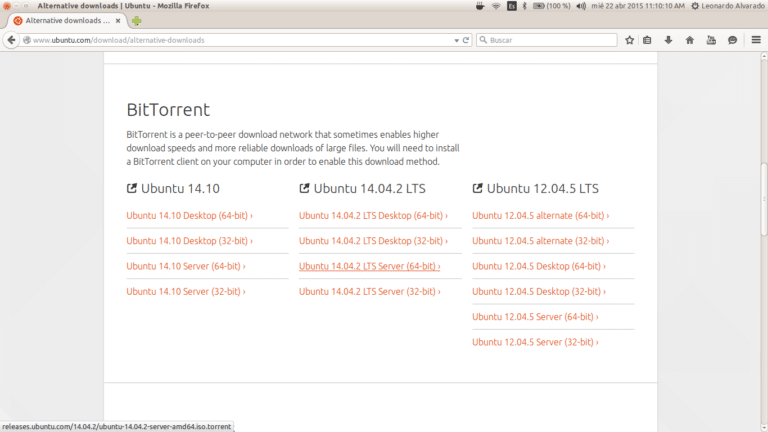Viewport: 768px width, 432px height.
Task: Open the chat speech bubble icon
Action: 732,40
